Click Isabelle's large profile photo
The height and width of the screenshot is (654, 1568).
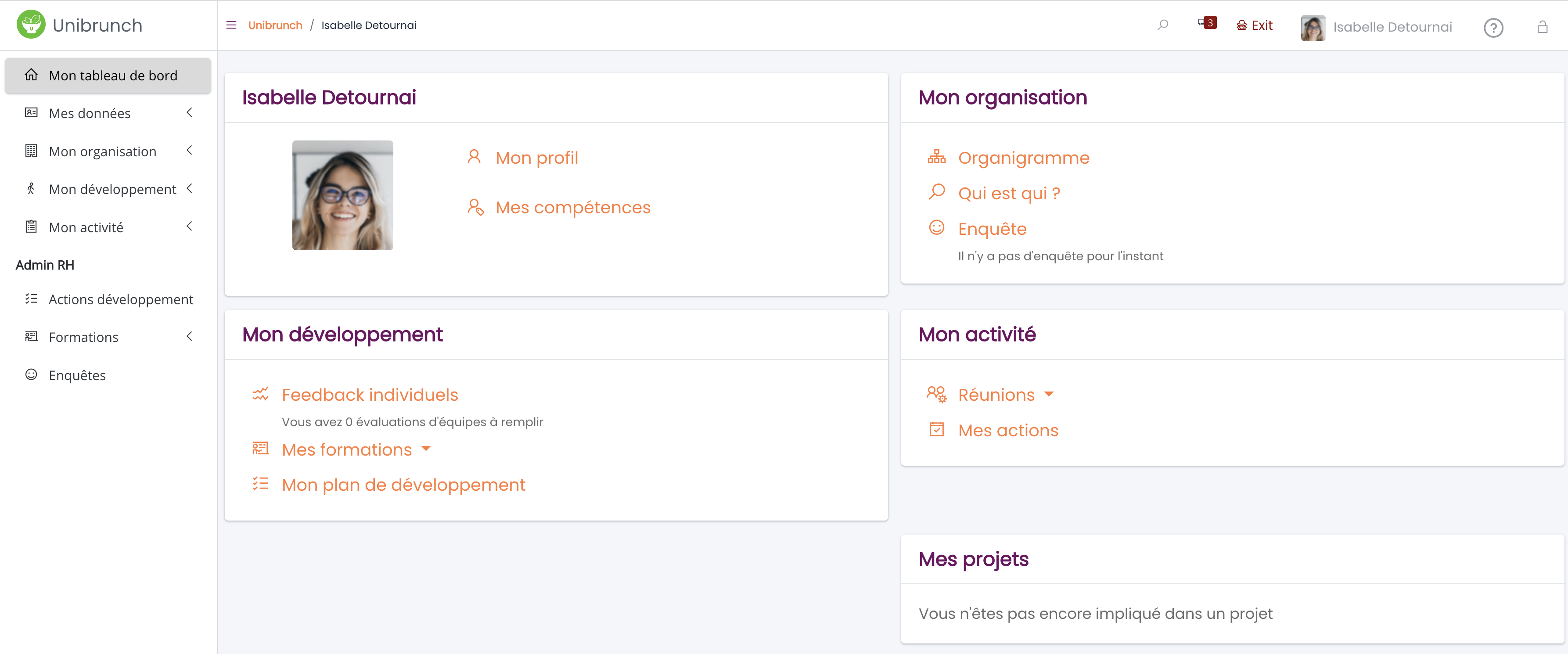[342, 195]
